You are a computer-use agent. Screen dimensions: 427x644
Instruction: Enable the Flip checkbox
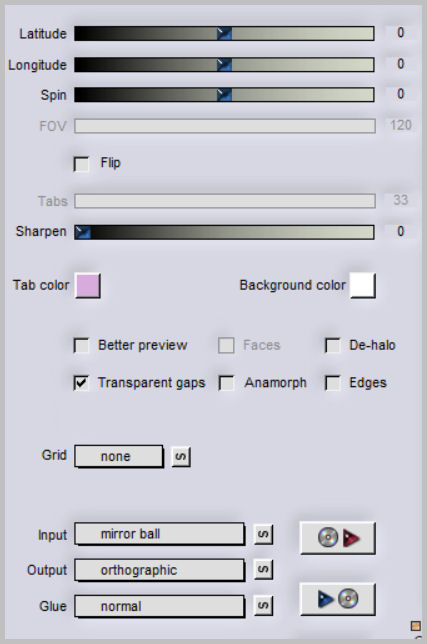click(81, 164)
